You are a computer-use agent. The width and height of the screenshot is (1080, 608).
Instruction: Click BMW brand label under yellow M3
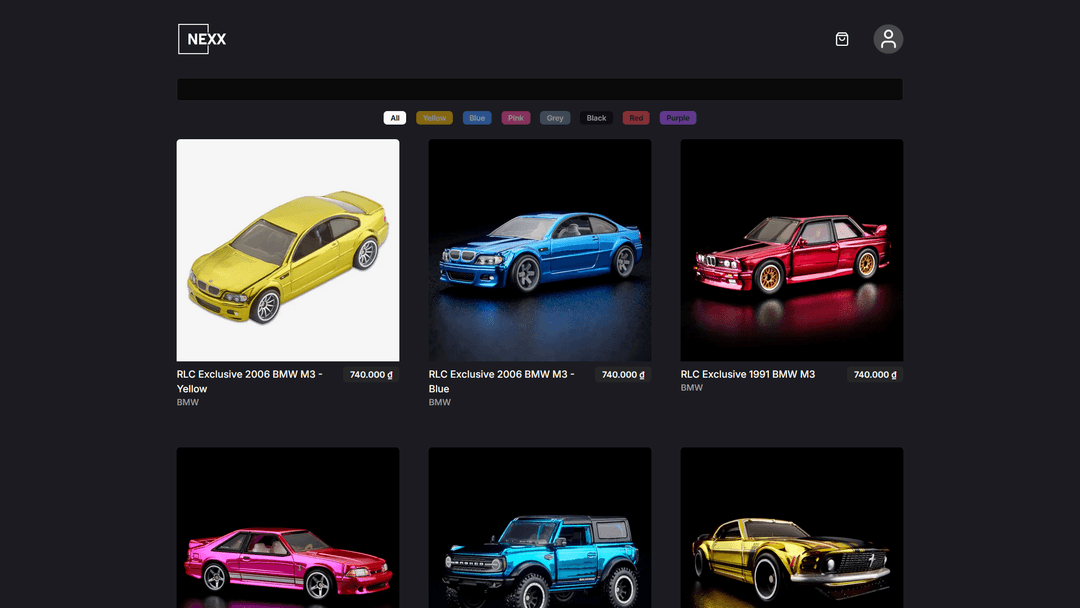click(187, 402)
